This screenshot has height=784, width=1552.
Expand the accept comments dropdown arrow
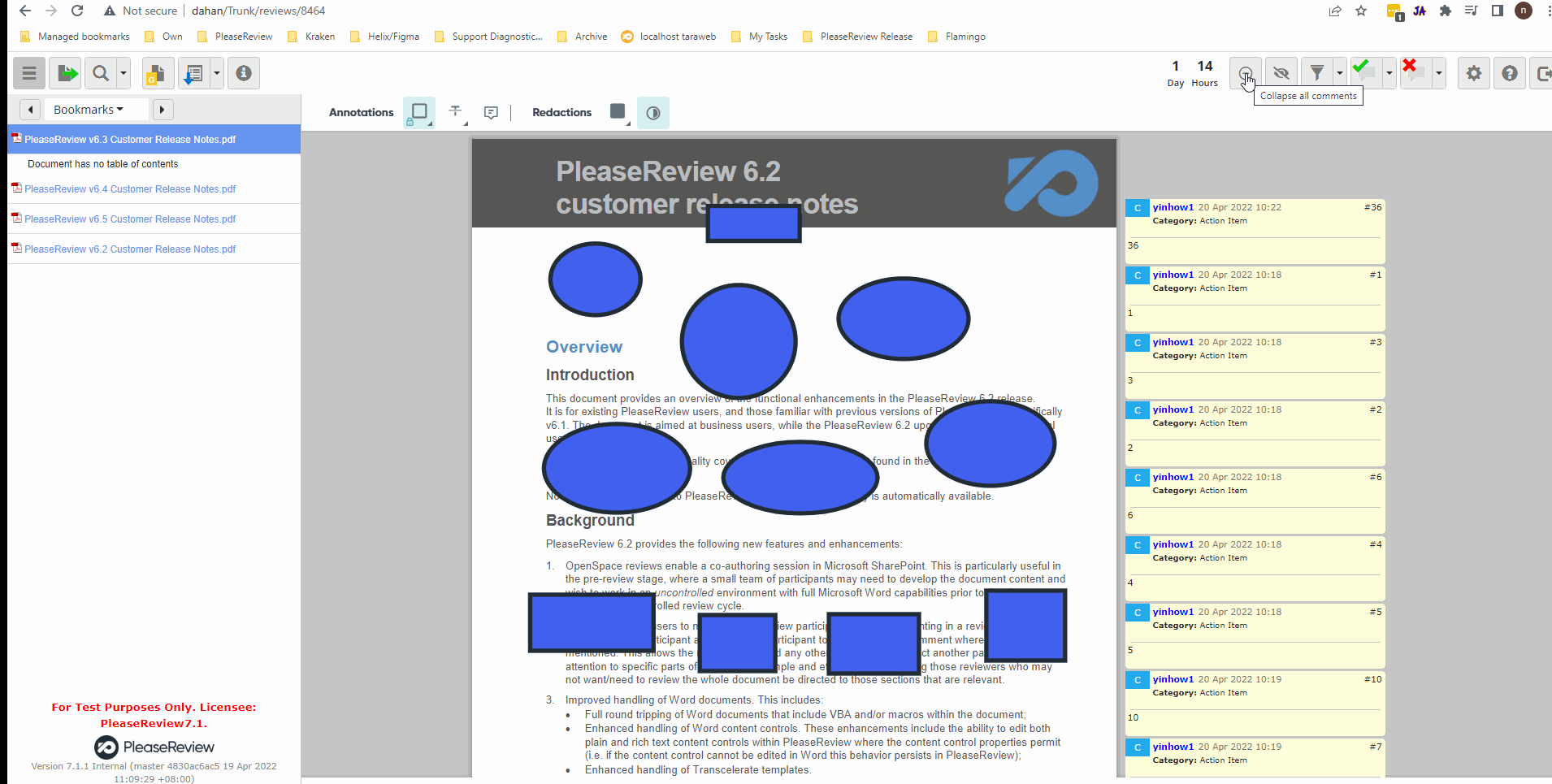pyautogui.click(x=1389, y=73)
